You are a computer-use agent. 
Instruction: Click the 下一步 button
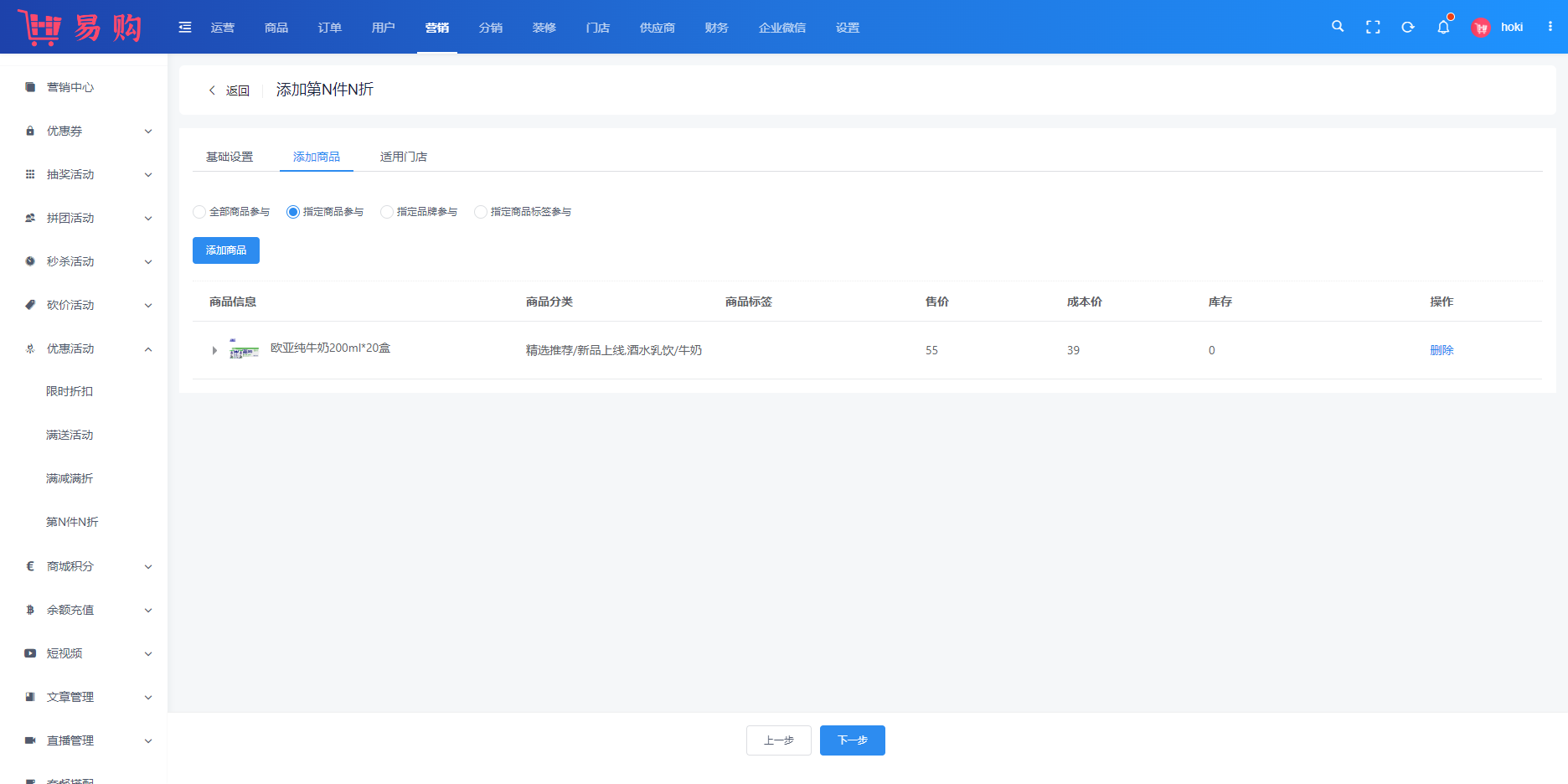pyautogui.click(x=852, y=740)
